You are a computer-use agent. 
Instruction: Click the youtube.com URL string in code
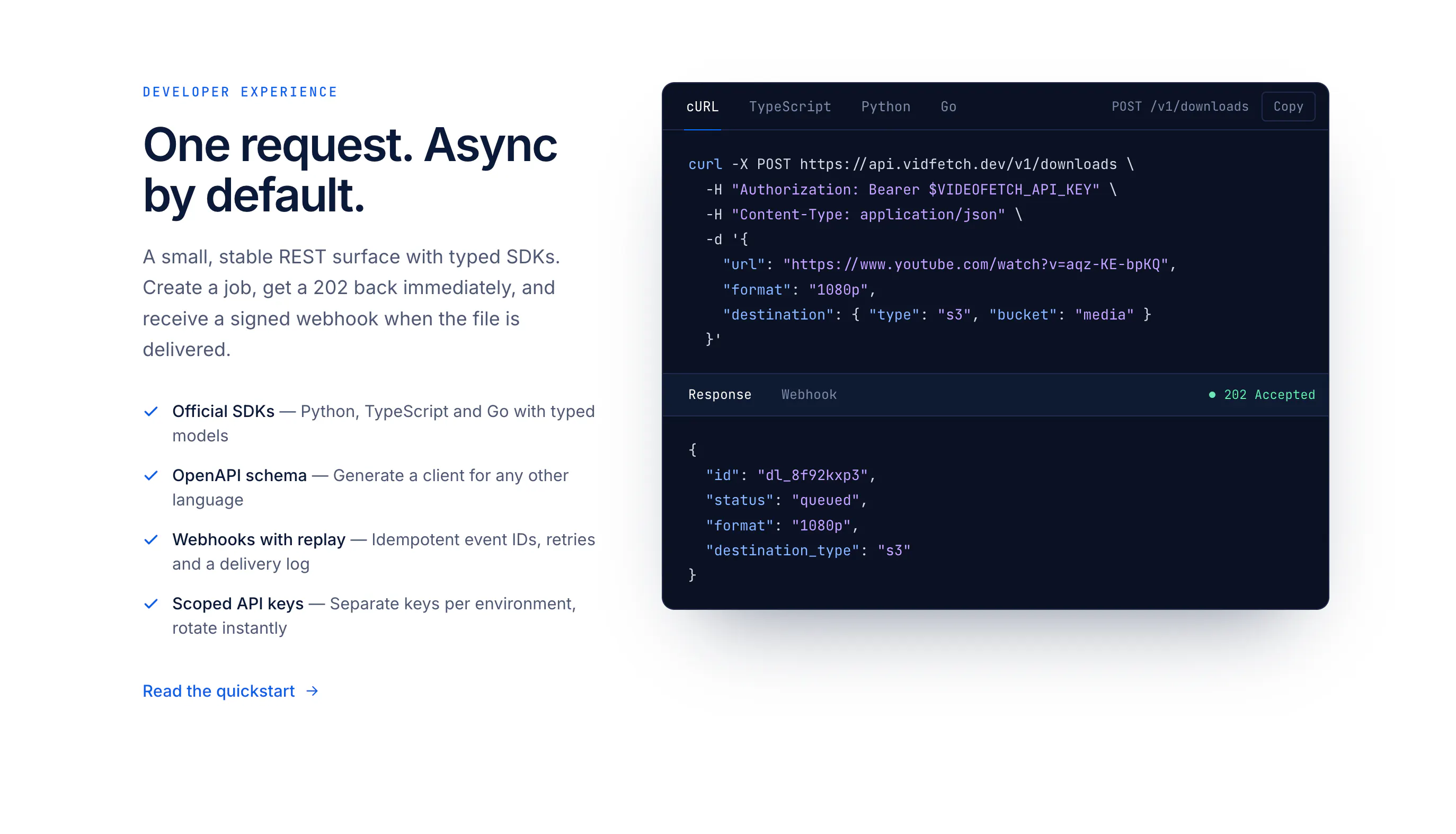point(975,264)
